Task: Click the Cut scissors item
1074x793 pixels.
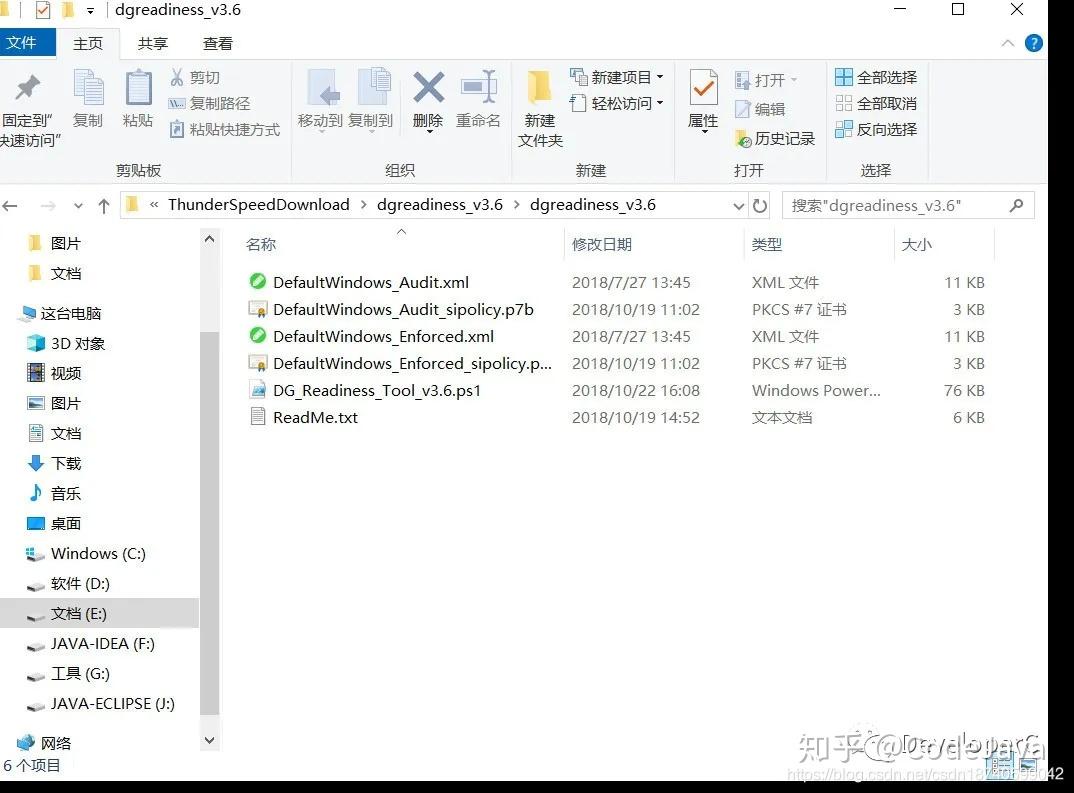Action: [x=195, y=77]
